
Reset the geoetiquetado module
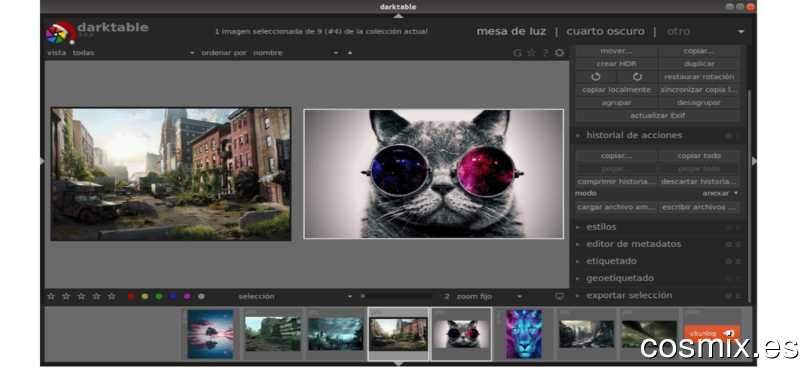[729, 279]
